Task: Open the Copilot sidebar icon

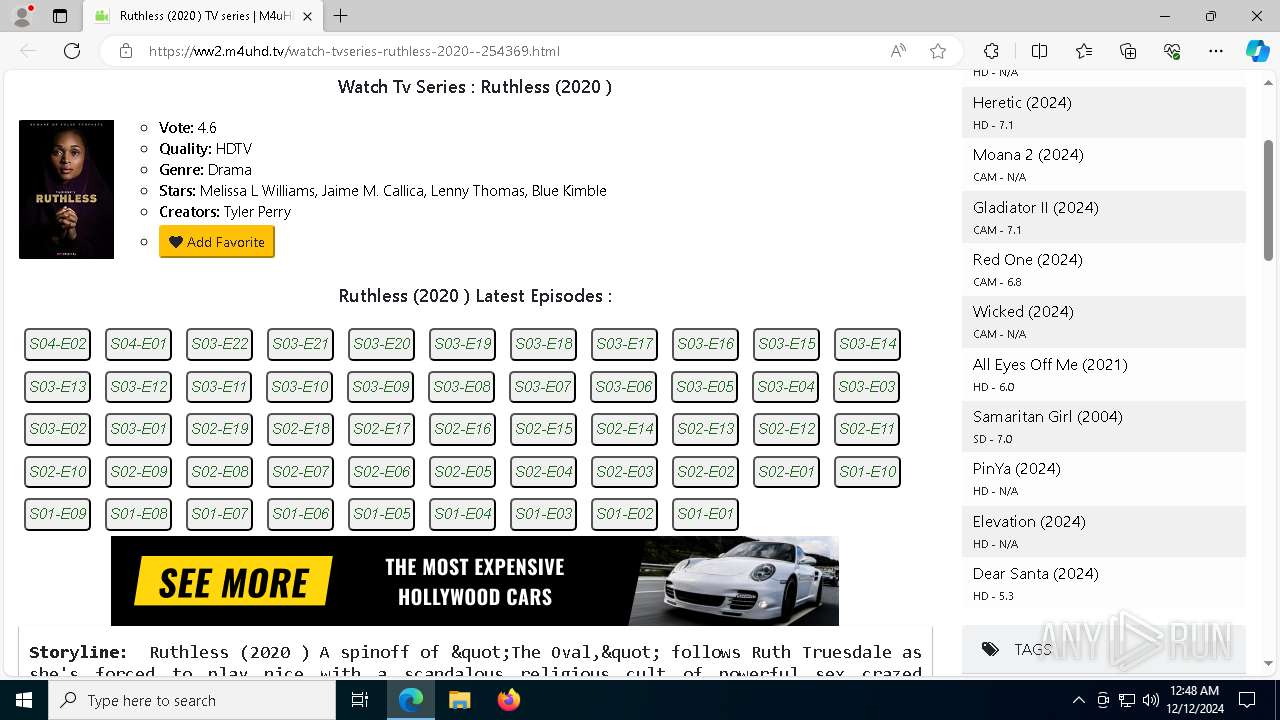Action: click(x=1257, y=51)
